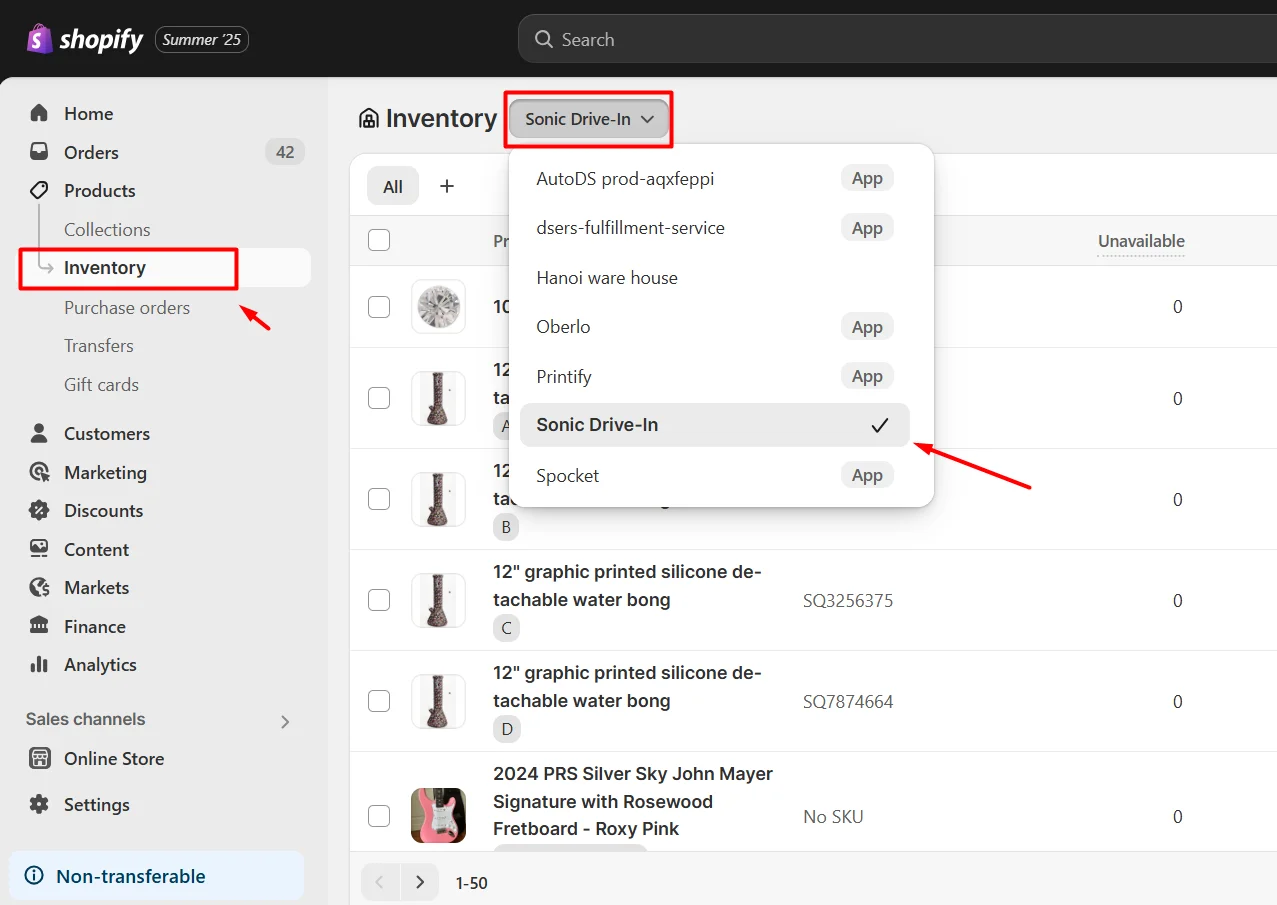Click the Unavailable column header
This screenshot has height=905, width=1277.
(1141, 241)
